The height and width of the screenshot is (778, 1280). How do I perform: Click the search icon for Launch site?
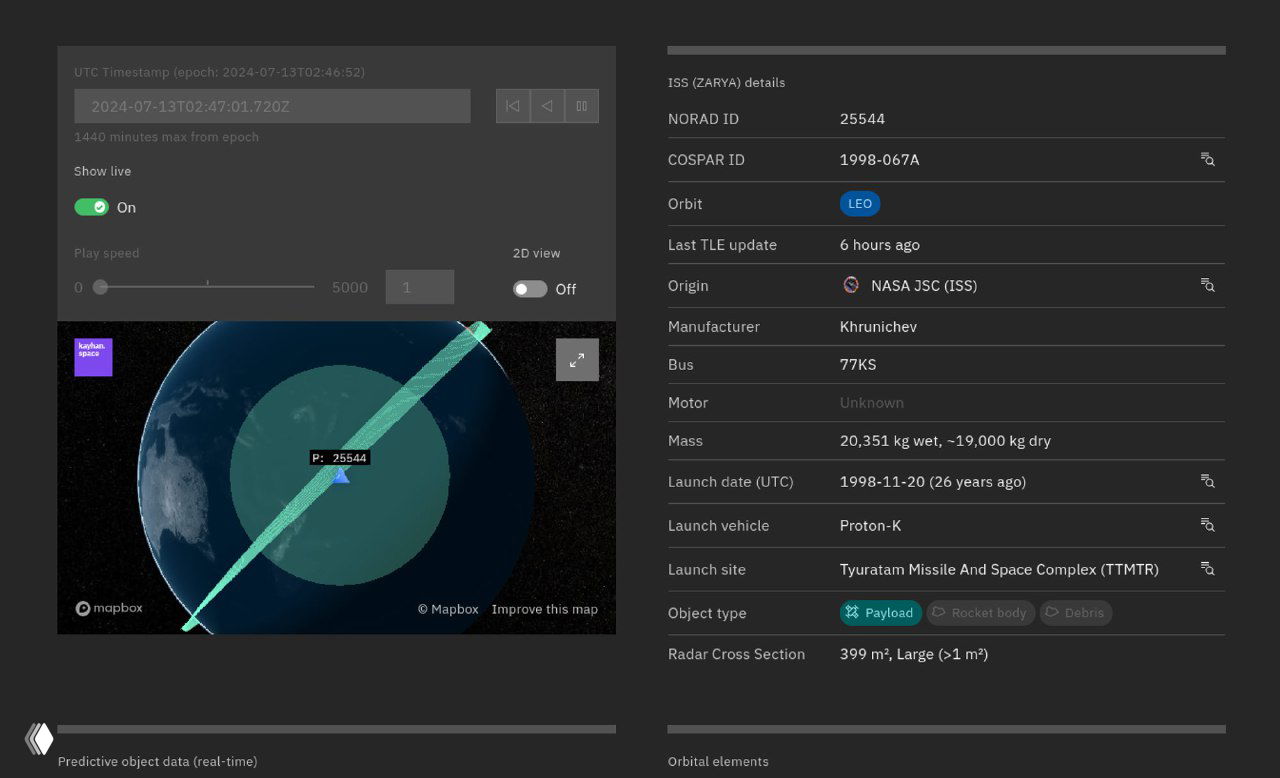[x=1208, y=570]
